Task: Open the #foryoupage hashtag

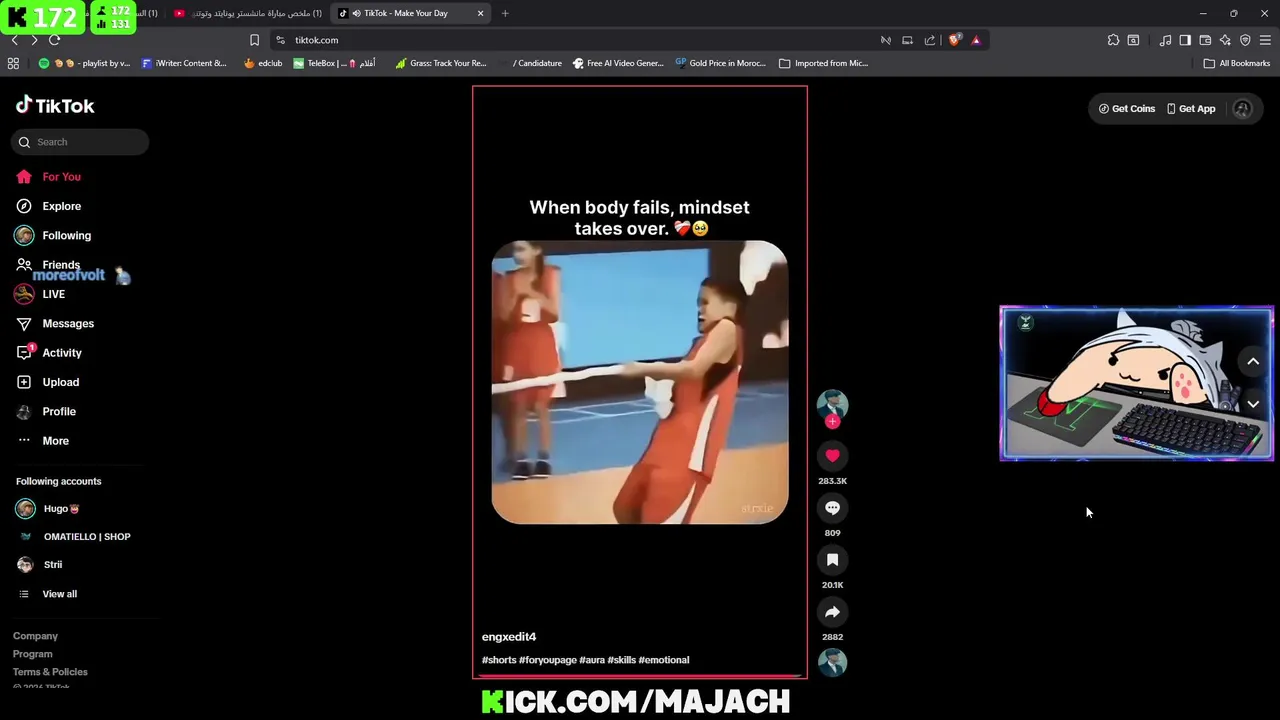Action: point(548,660)
